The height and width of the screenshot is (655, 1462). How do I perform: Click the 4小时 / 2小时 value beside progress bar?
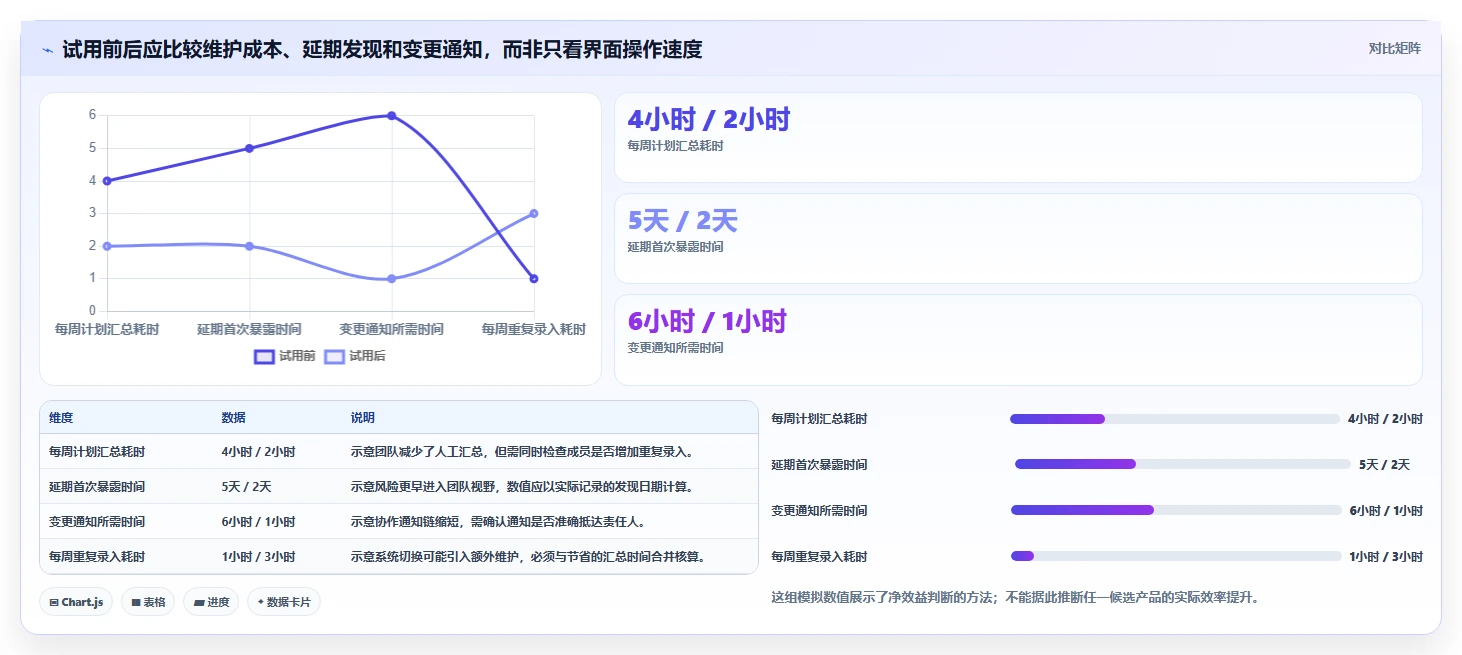[x=1385, y=419]
